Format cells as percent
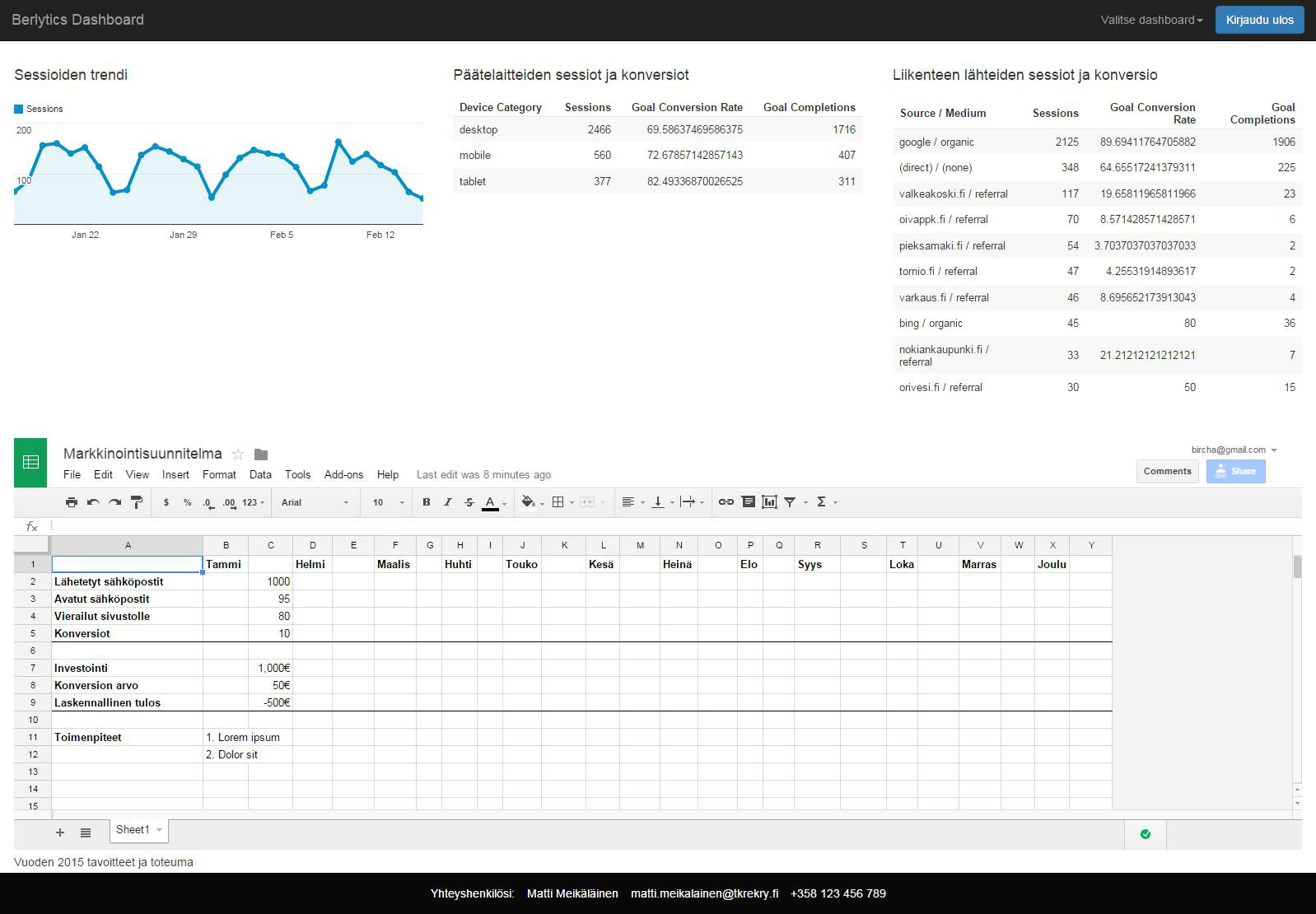1316x914 pixels. click(188, 502)
